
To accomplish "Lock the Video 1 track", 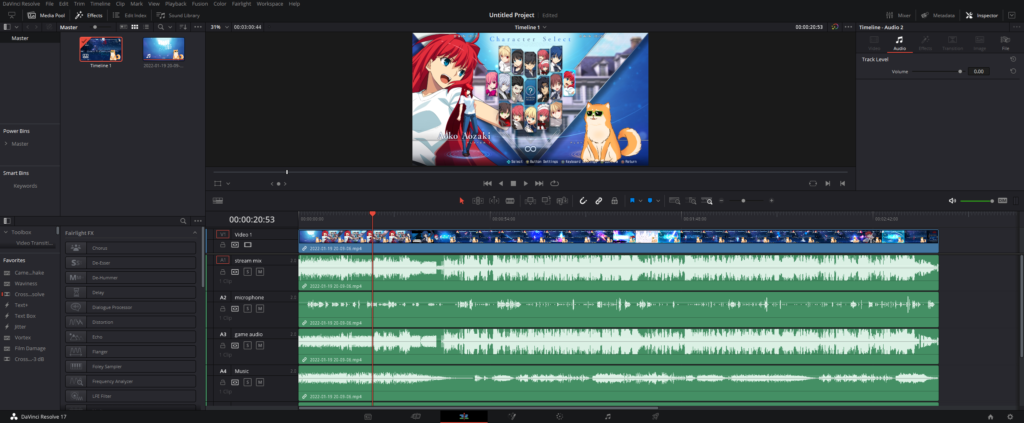I will 223,245.
